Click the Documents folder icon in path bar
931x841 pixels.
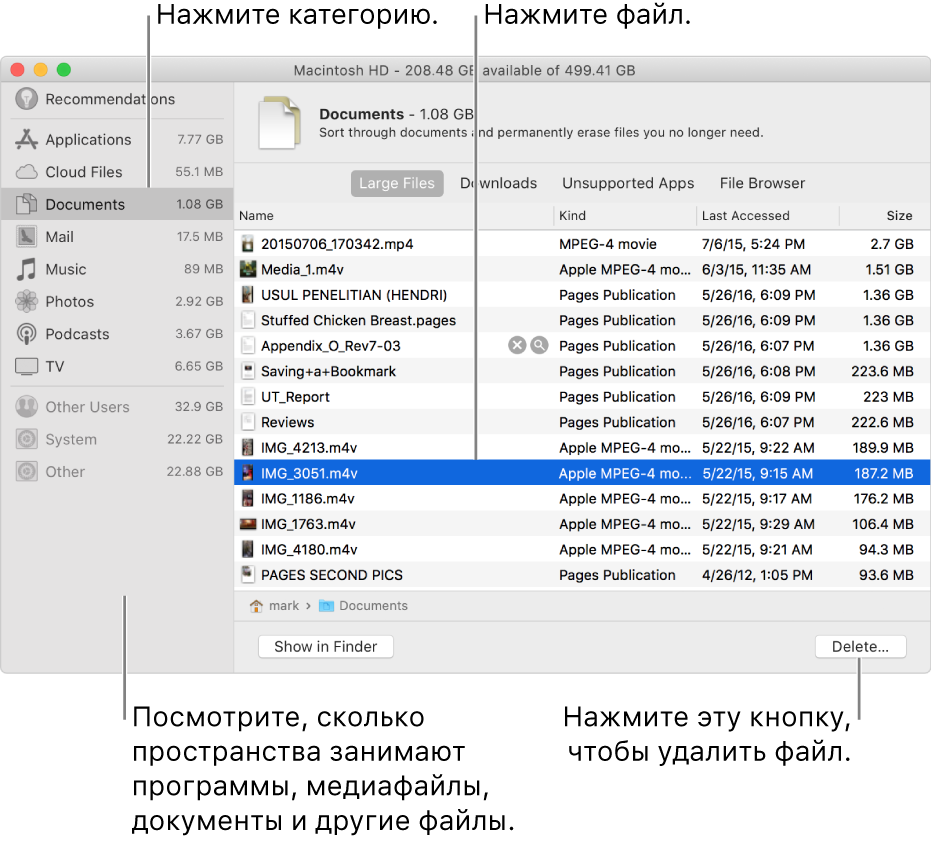[x=326, y=606]
